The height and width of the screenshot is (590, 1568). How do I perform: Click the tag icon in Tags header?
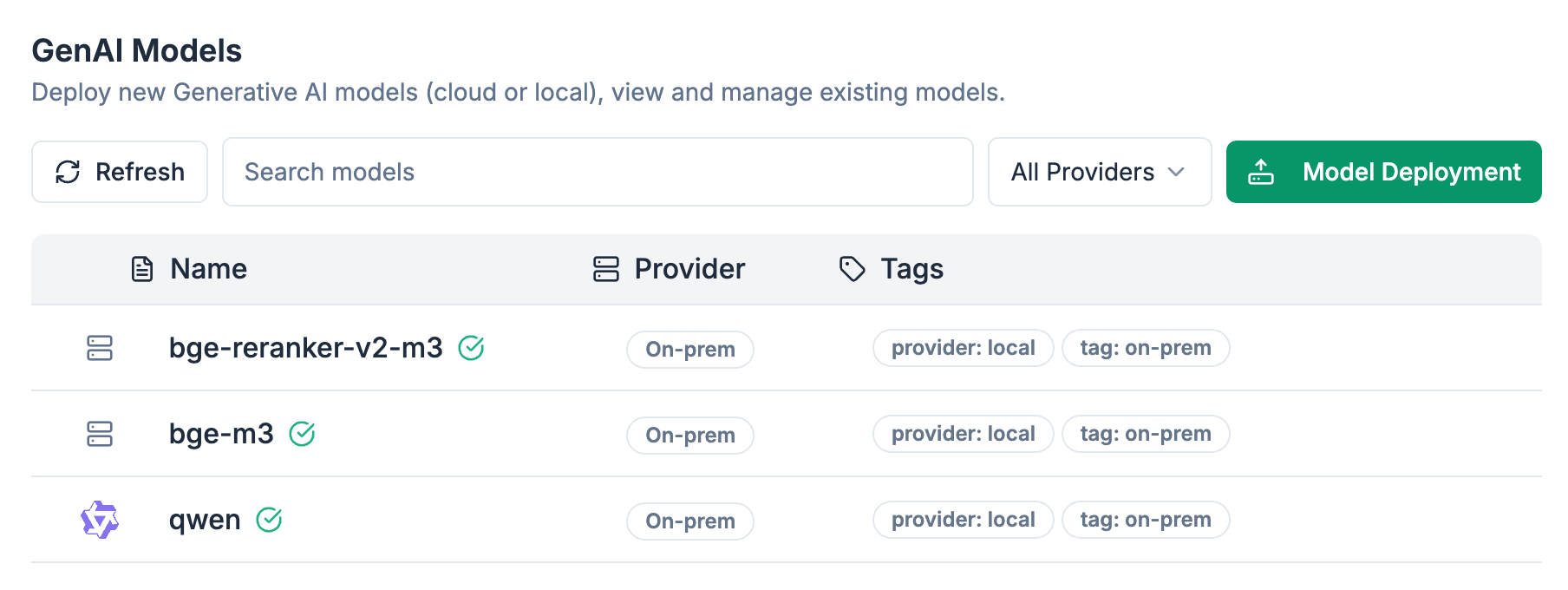tap(852, 269)
